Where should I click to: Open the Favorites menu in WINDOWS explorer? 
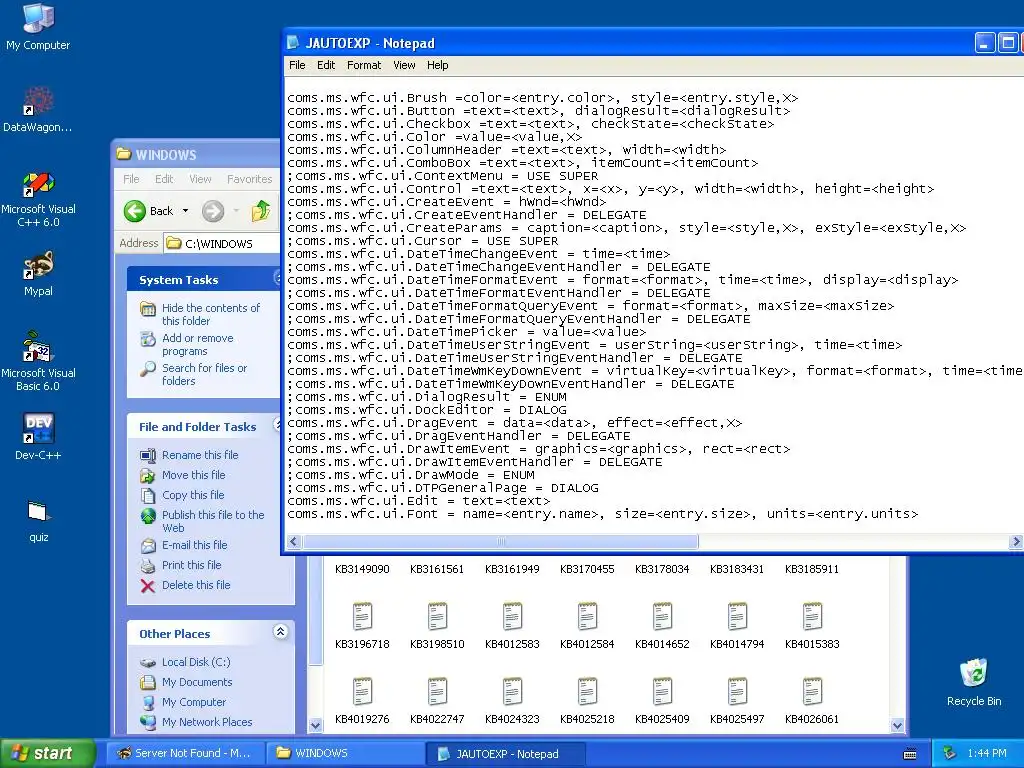pos(249,179)
